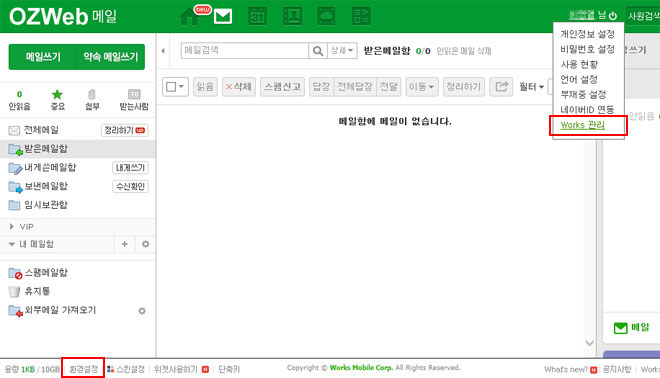This screenshot has height=378, width=660.
Task: Filter by 받는사람 TO icon
Action: pos(134,99)
